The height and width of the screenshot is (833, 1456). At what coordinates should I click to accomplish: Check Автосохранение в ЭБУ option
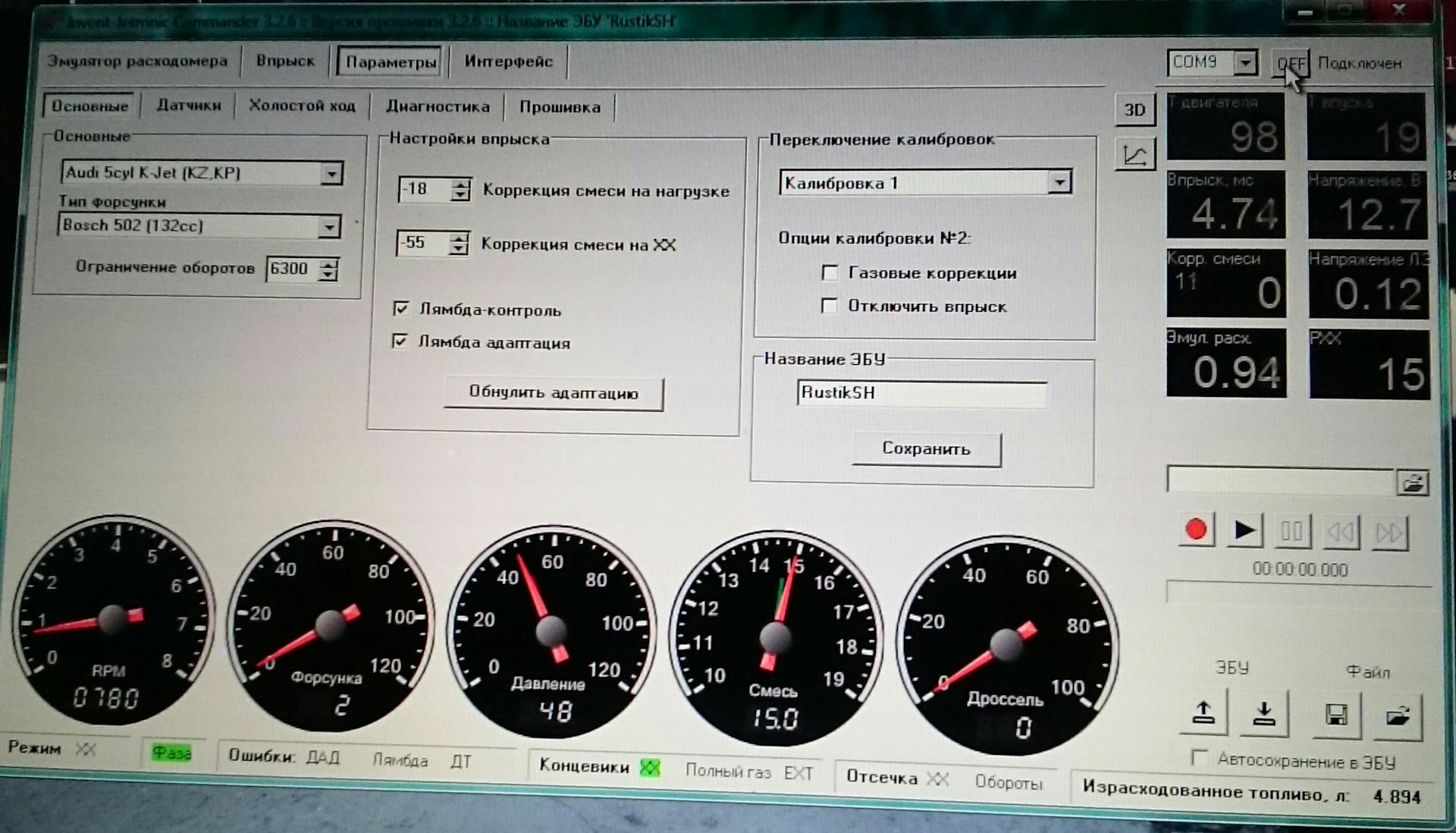(1199, 757)
